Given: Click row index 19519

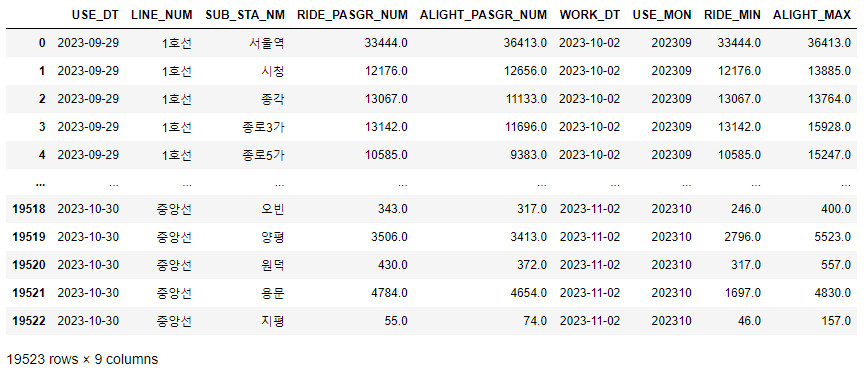Looking at the screenshot, I should point(29,237).
